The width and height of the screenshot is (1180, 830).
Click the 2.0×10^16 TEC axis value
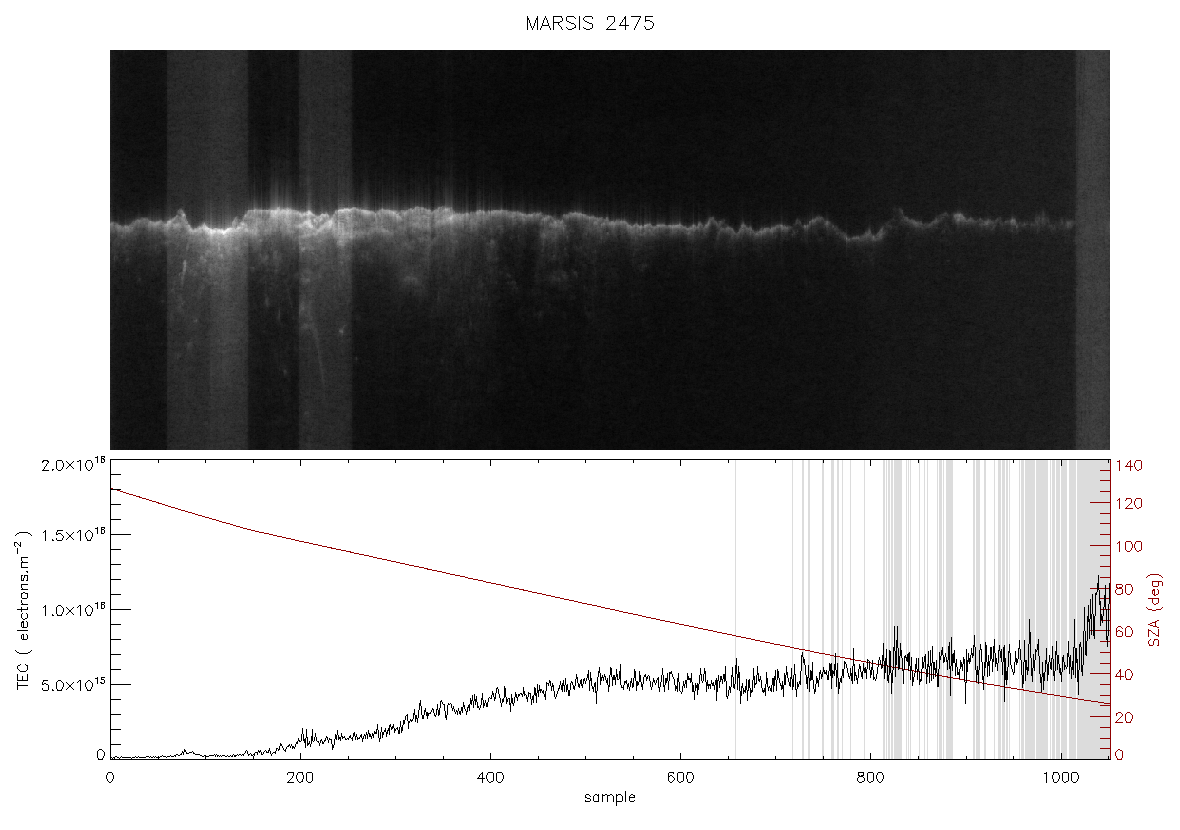coord(72,464)
